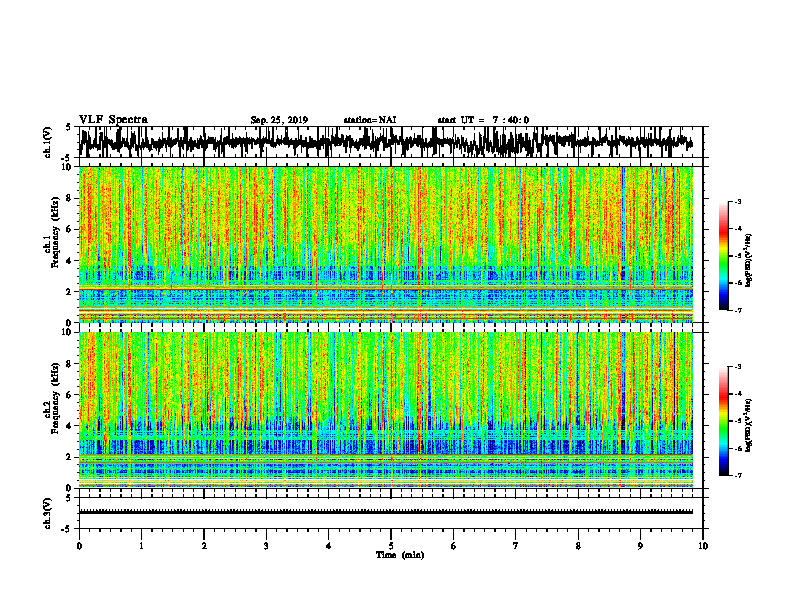Click time axis tick label "3"
Viewport: 792px width, 612px height.
[x=266, y=546]
